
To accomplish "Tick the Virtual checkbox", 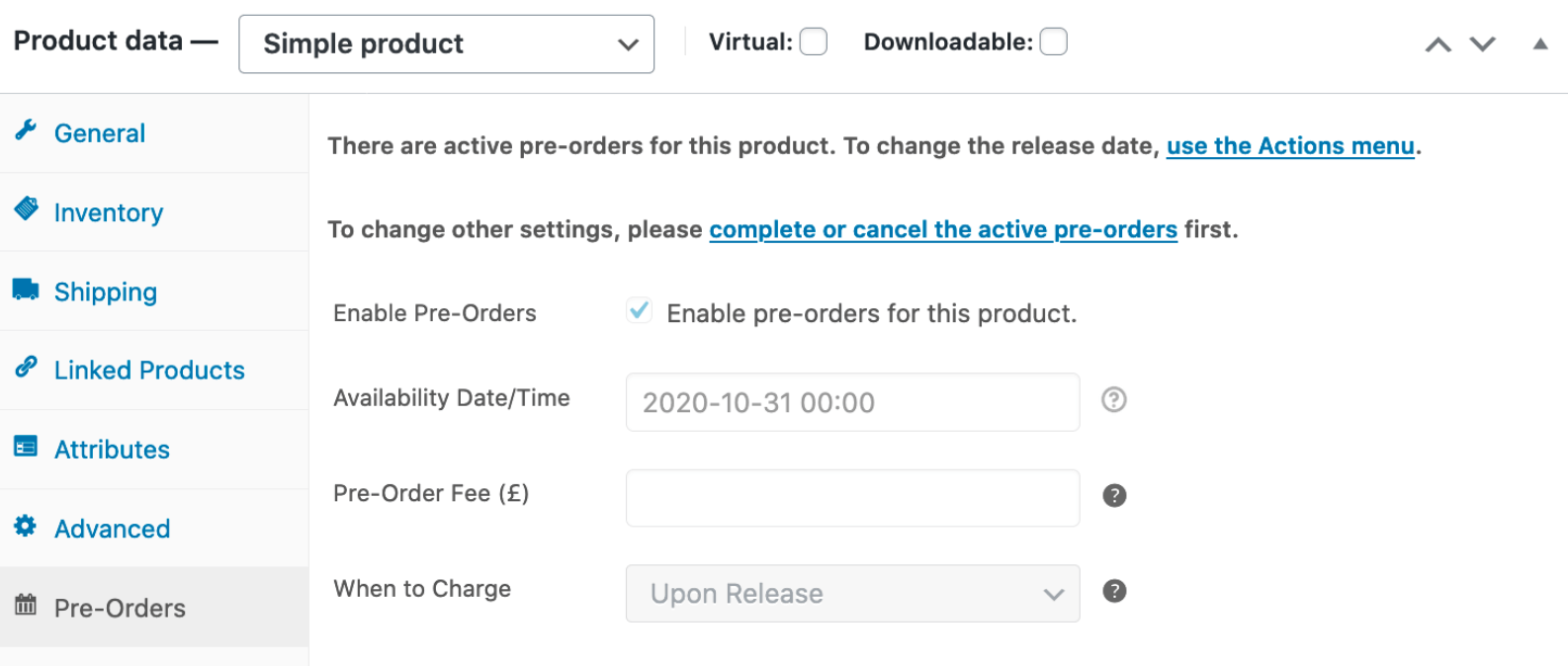I will pyautogui.click(x=814, y=42).
